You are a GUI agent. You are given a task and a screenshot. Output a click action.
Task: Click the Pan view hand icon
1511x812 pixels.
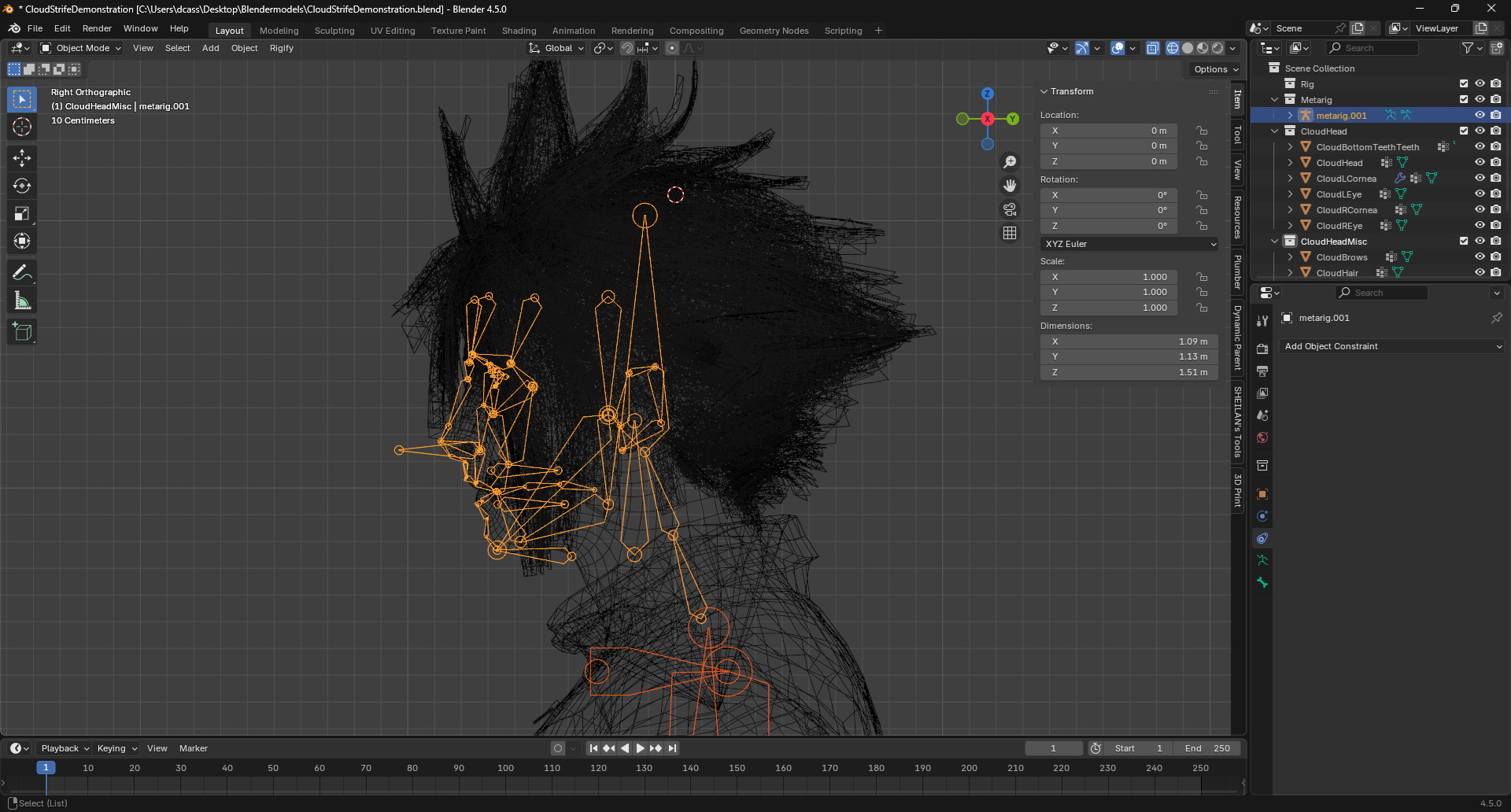pos(1010,186)
